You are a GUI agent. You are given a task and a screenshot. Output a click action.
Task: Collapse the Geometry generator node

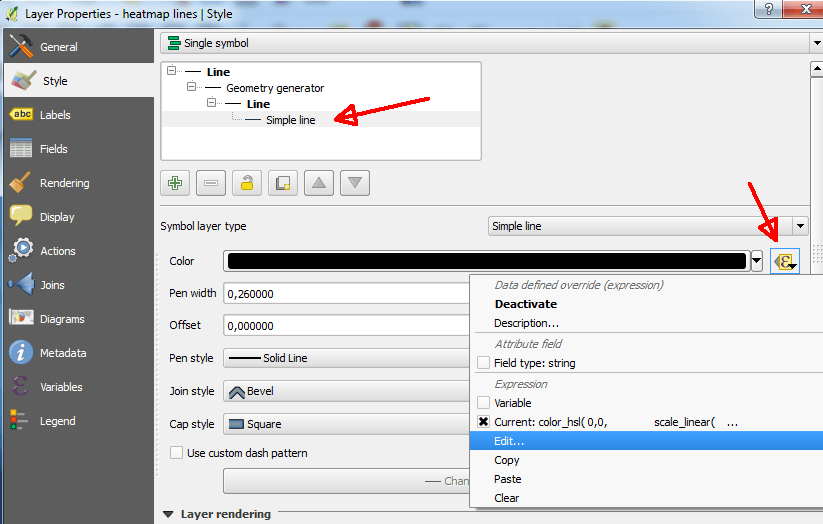192,86
